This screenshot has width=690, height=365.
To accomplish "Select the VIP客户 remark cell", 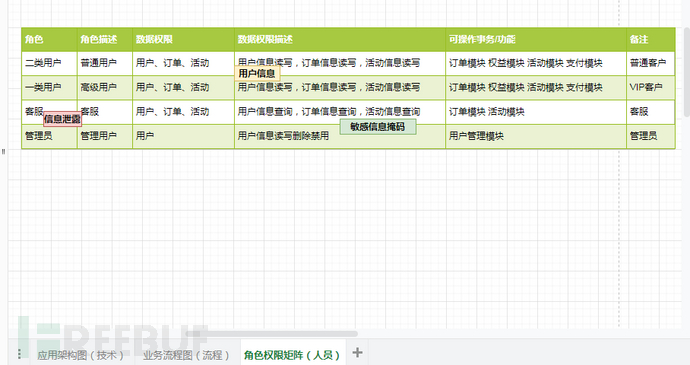I will pos(651,88).
